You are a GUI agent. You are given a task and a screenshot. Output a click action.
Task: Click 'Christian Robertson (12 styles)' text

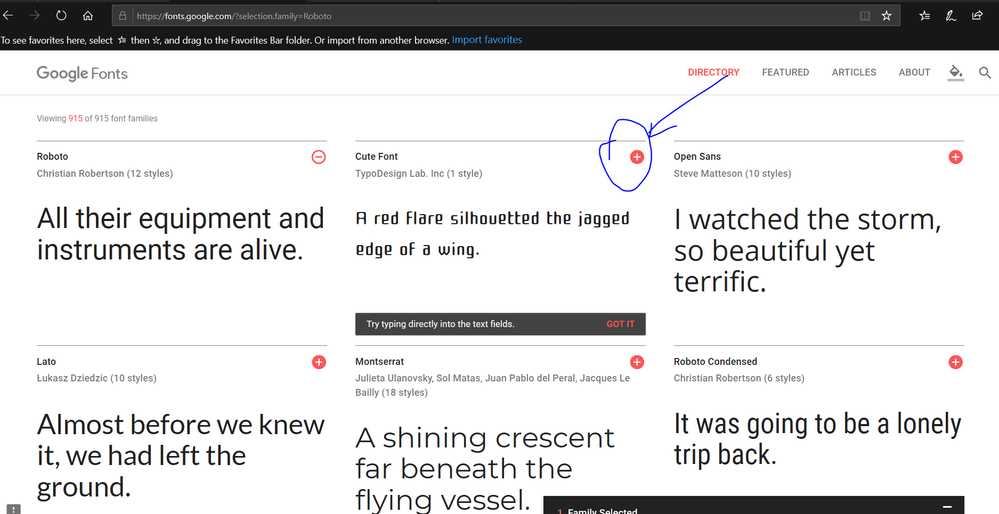(104, 173)
